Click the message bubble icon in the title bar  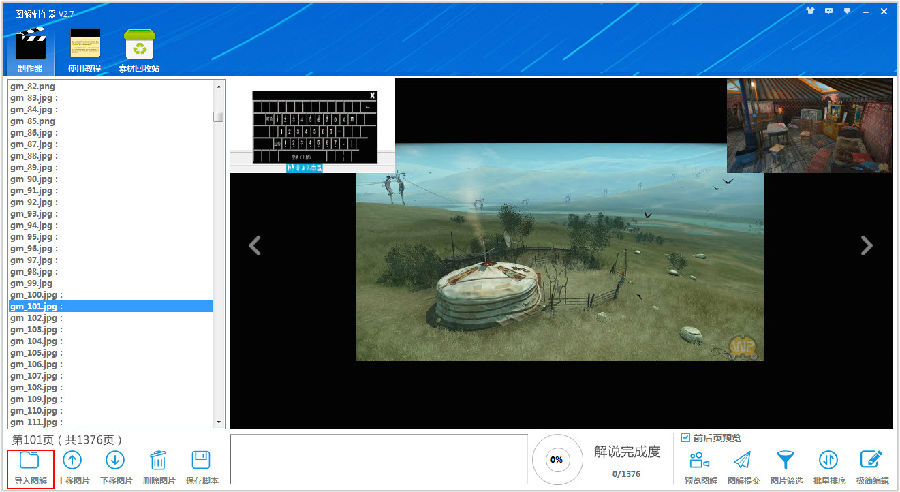coord(829,10)
